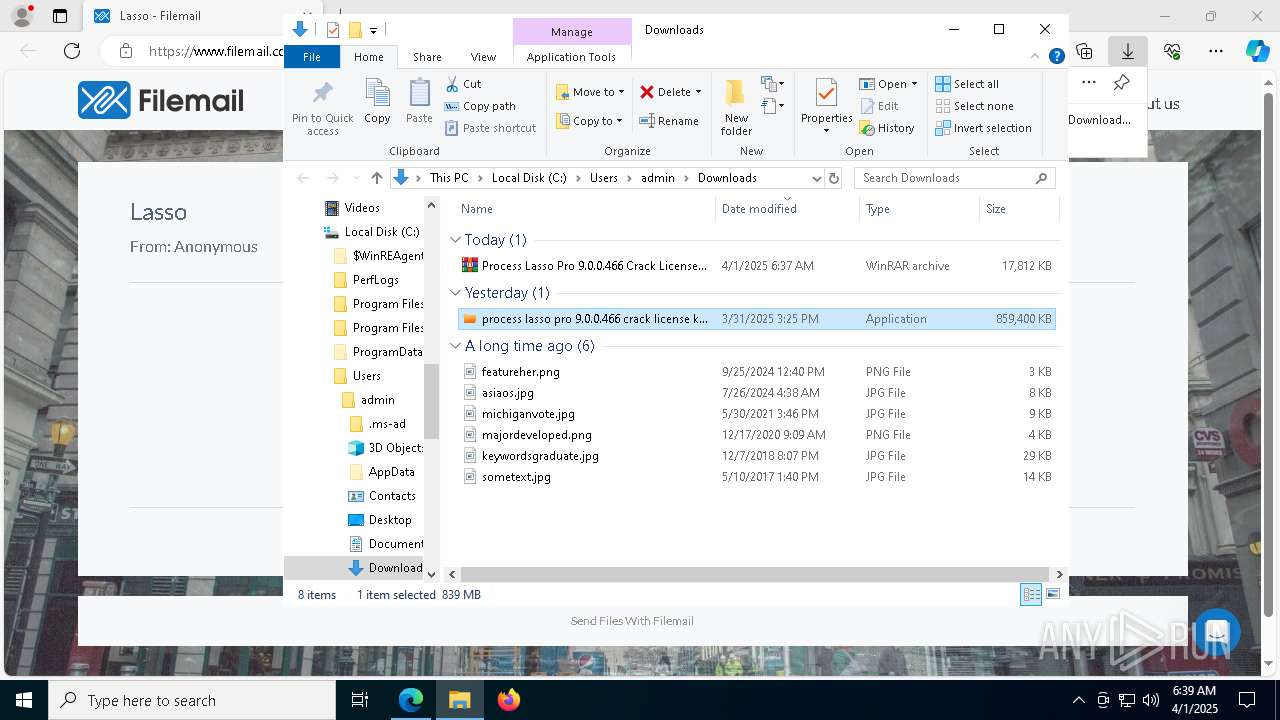
Task: Click Cut in Clipboard group
Action: [463, 84]
